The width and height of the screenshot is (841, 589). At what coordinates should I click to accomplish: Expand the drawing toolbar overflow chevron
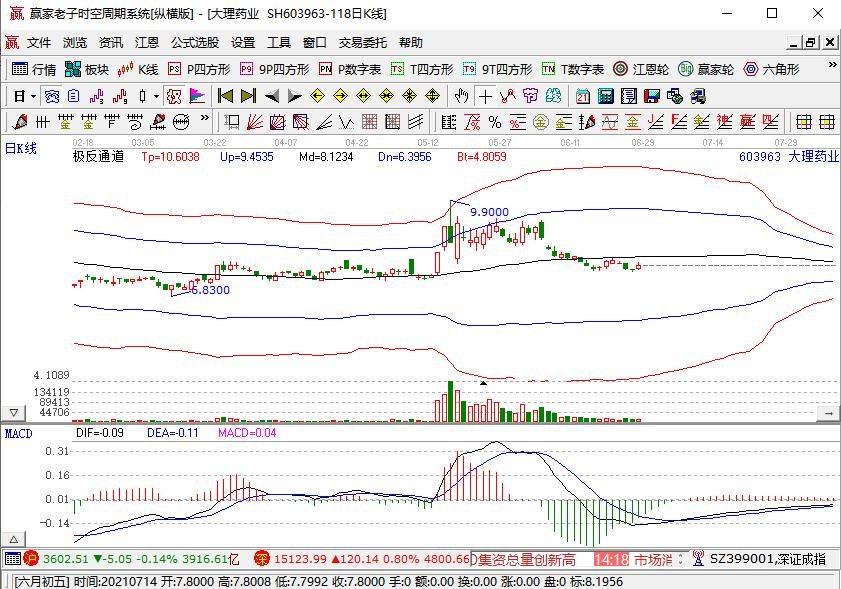tap(204, 118)
